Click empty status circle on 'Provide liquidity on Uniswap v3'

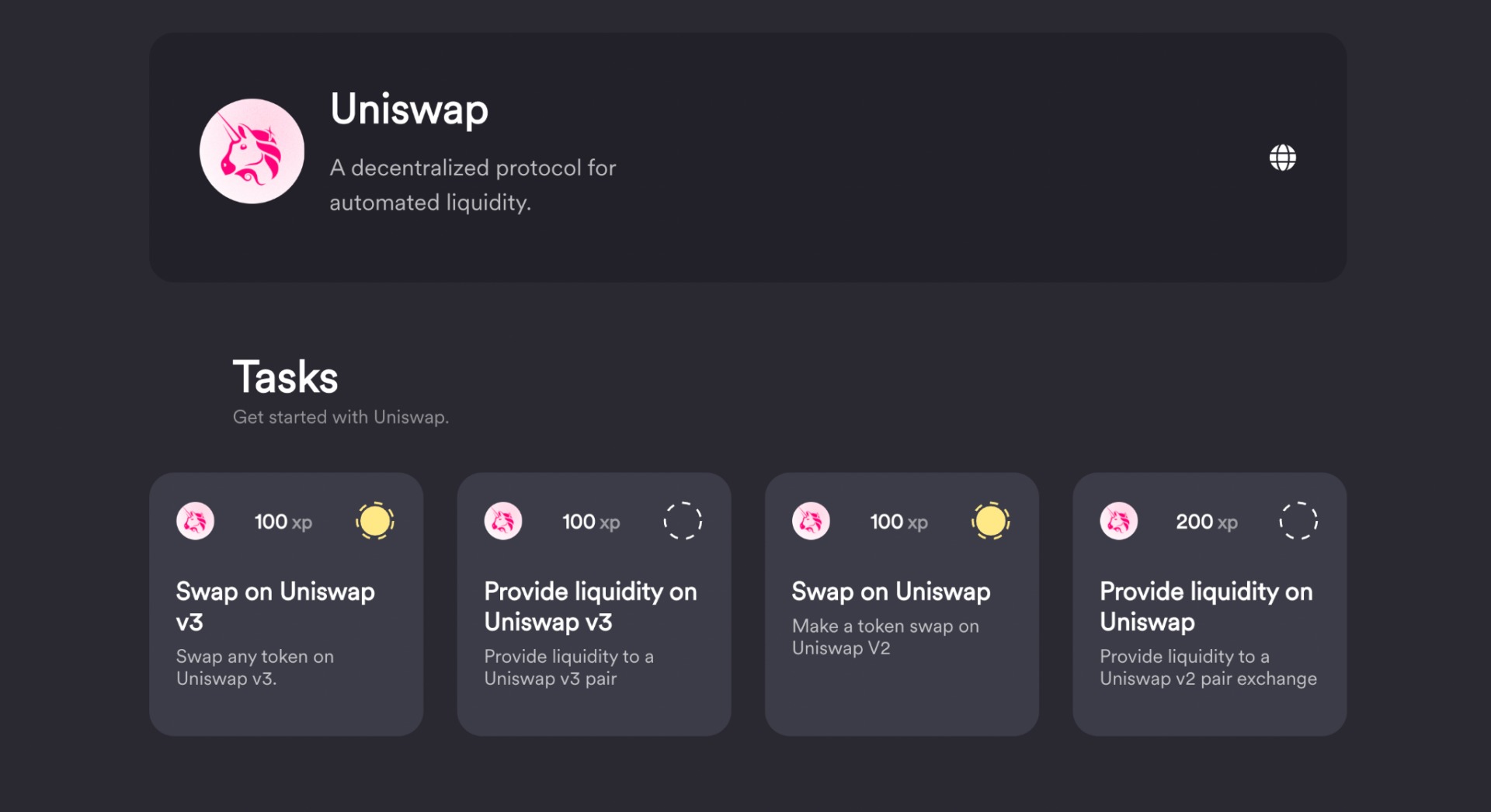[683, 521]
